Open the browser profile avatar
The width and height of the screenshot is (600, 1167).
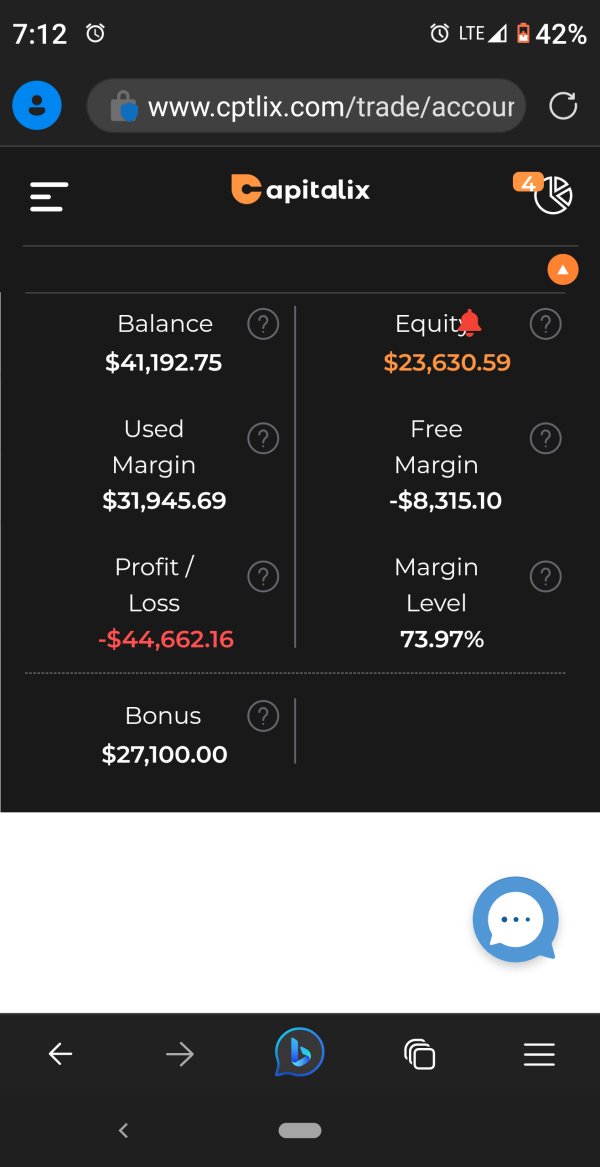tap(37, 106)
